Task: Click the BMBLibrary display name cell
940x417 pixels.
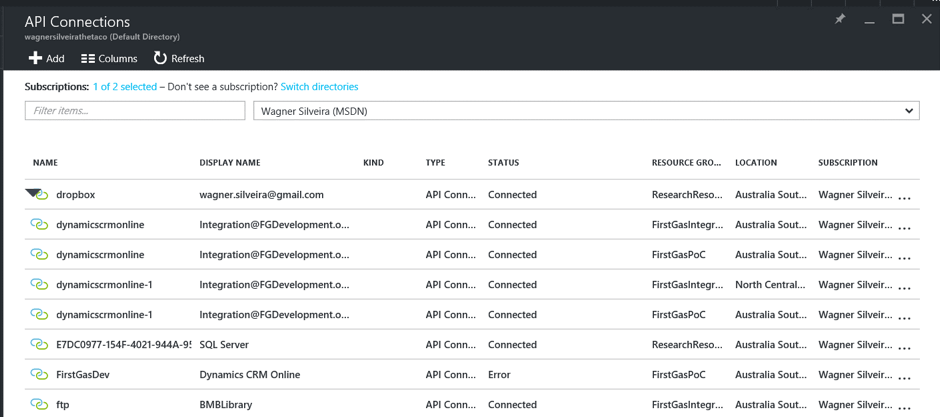Action: pyautogui.click(x=225, y=404)
